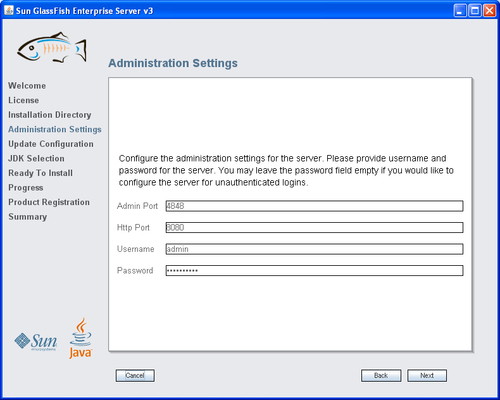Maximize the installer window

click(x=474, y=11)
